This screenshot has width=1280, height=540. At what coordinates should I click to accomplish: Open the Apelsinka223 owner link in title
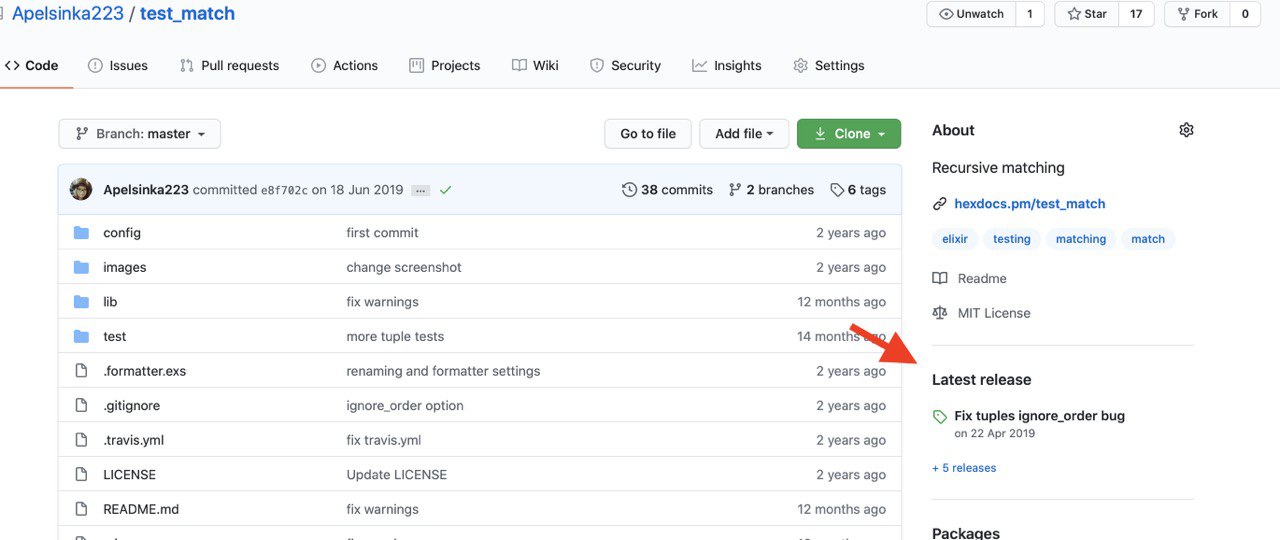[68, 14]
